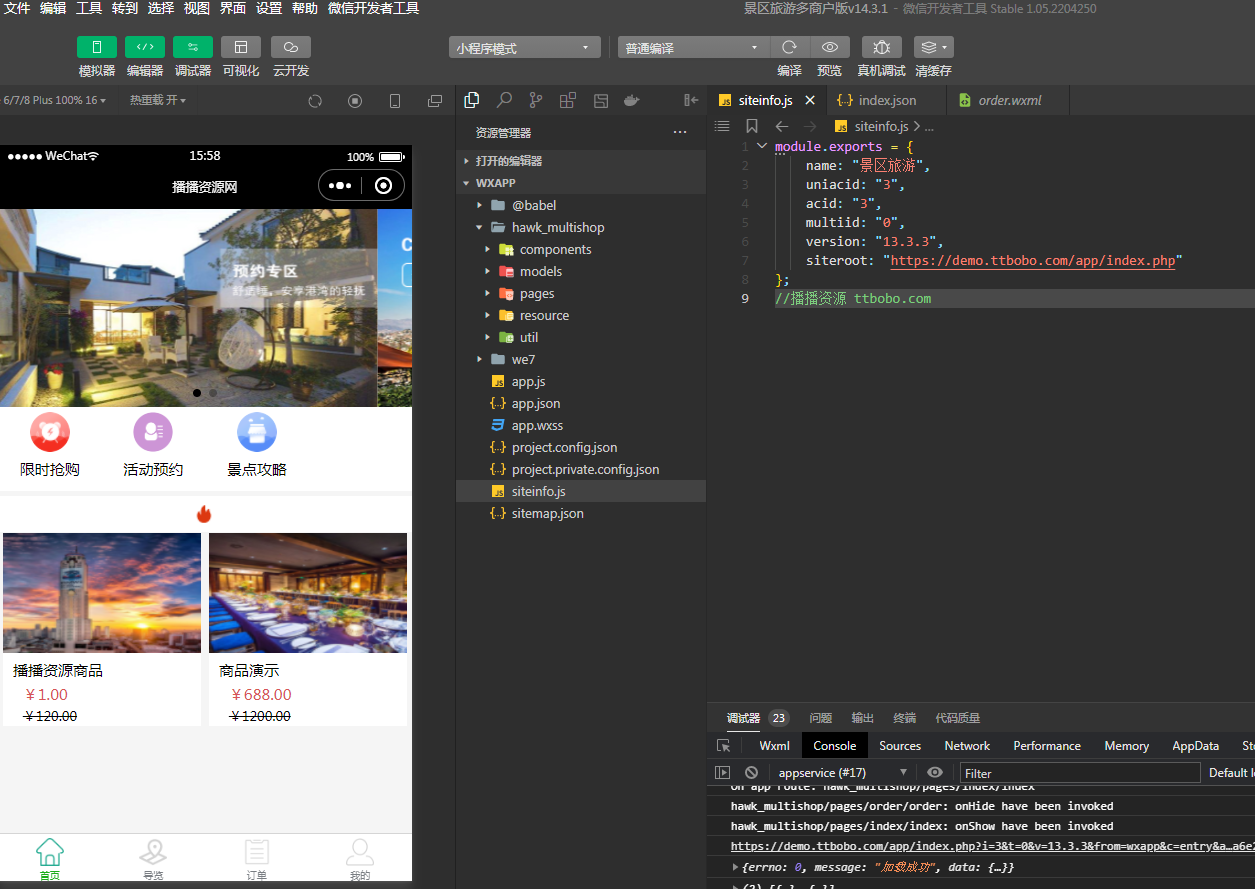Viewport: 1255px width, 889px height.
Task: Expand the components folder
Action: [581, 249]
